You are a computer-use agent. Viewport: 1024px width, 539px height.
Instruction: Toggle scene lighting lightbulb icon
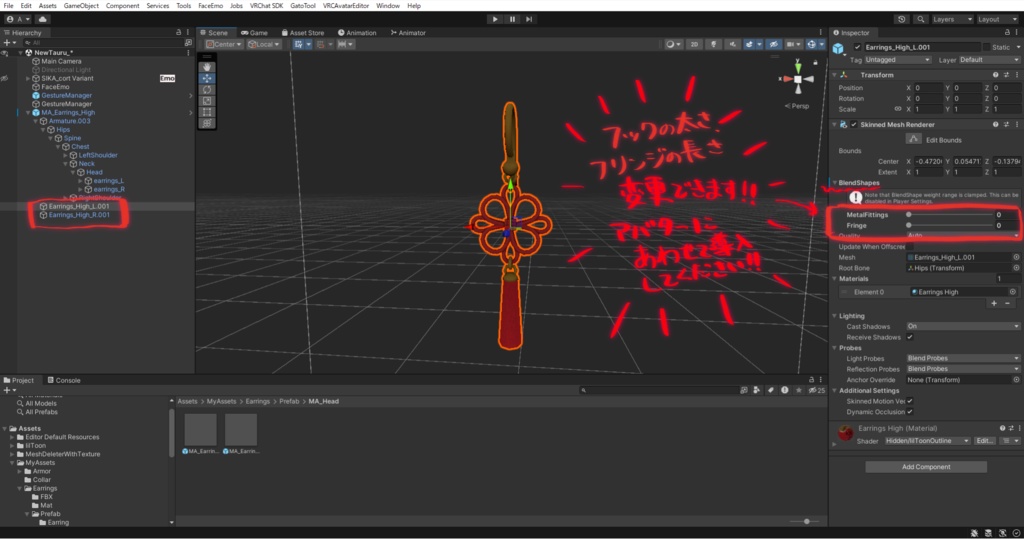pos(713,44)
